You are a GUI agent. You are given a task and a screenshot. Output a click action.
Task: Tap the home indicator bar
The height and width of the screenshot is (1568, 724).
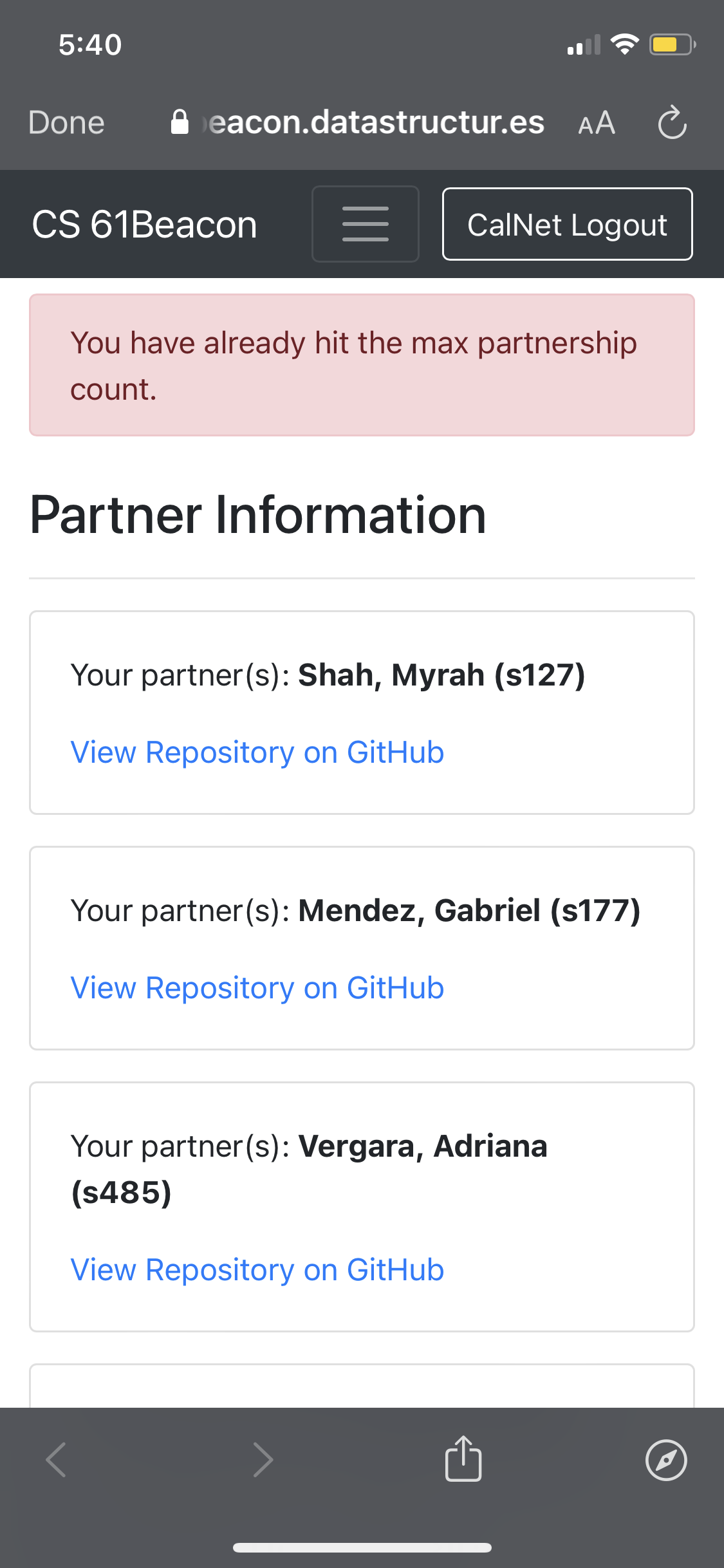point(362,1547)
